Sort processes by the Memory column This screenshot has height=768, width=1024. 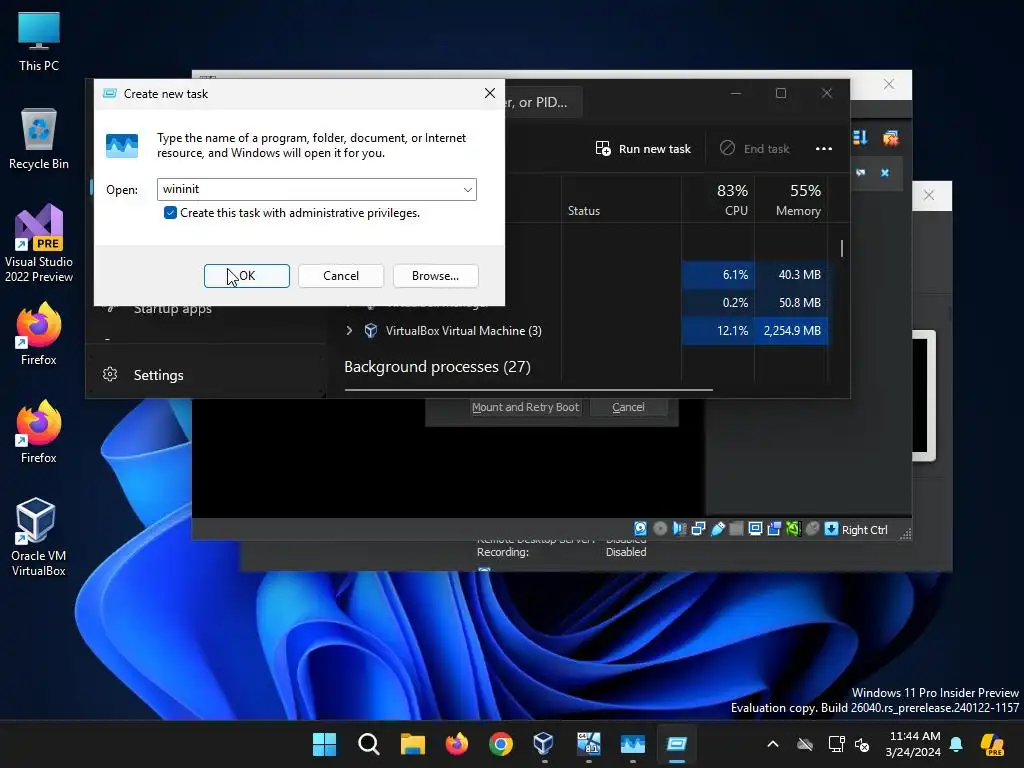tap(792, 200)
